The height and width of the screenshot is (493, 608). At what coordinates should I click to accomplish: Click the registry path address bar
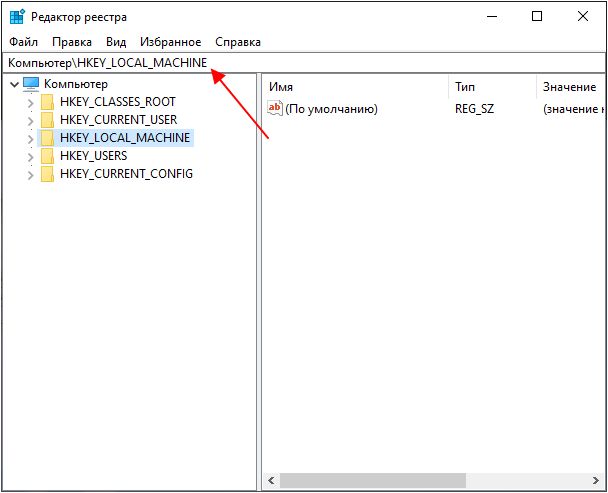click(x=304, y=62)
